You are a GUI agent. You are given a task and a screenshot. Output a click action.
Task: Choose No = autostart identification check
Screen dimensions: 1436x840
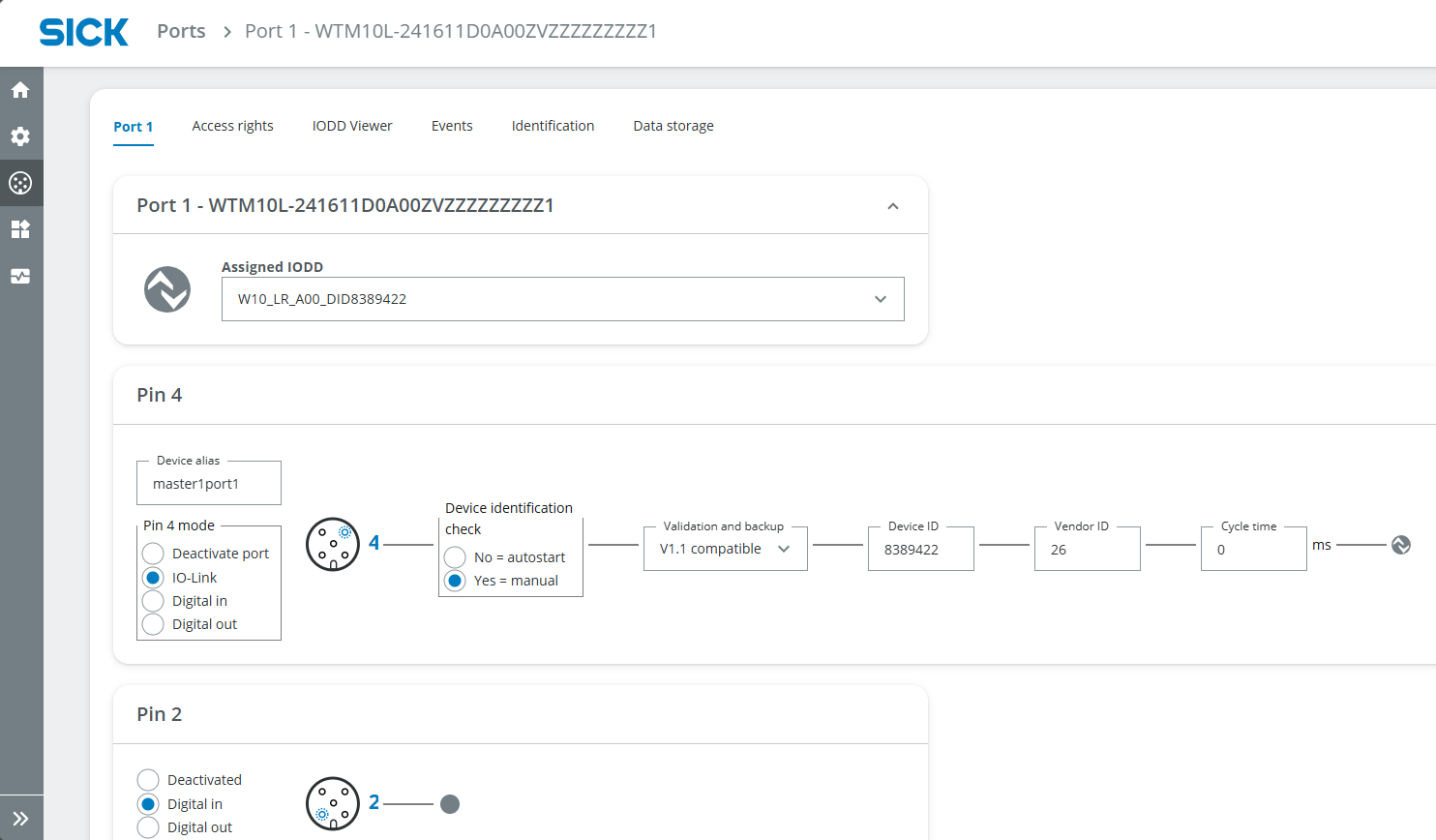(455, 557)
